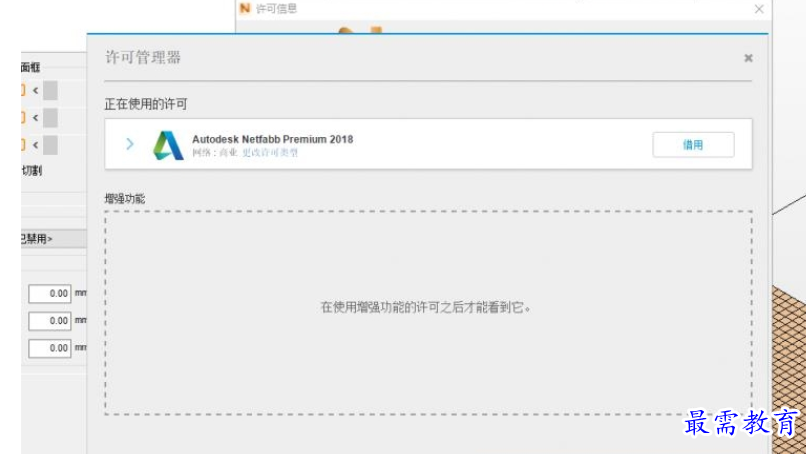This screenshot has width=806, height=454.
Task: Click the 正在使用的许可 heading
Action: pyautogui.click(x=146, y=104)
